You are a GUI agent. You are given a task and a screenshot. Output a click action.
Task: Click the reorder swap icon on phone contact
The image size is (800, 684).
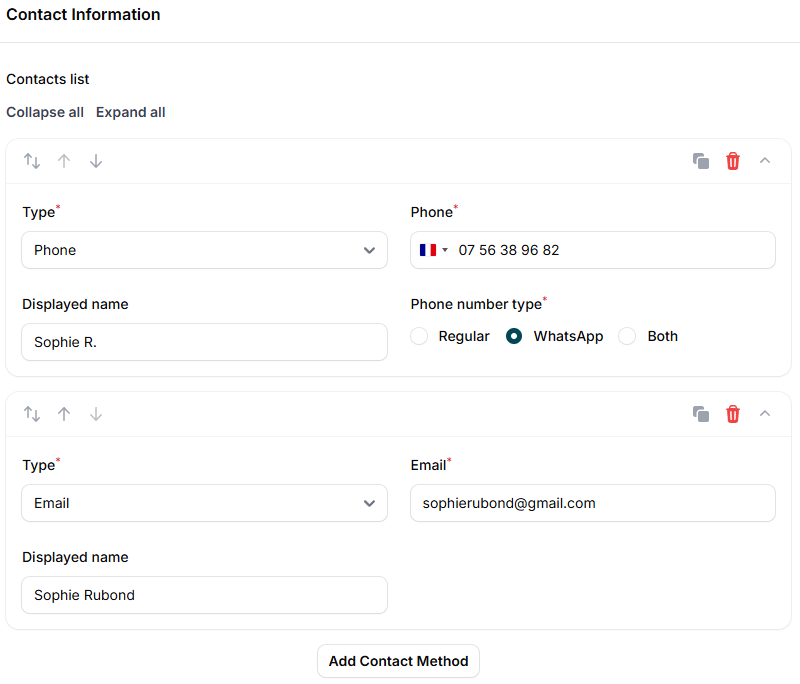(x=32, y=161)
